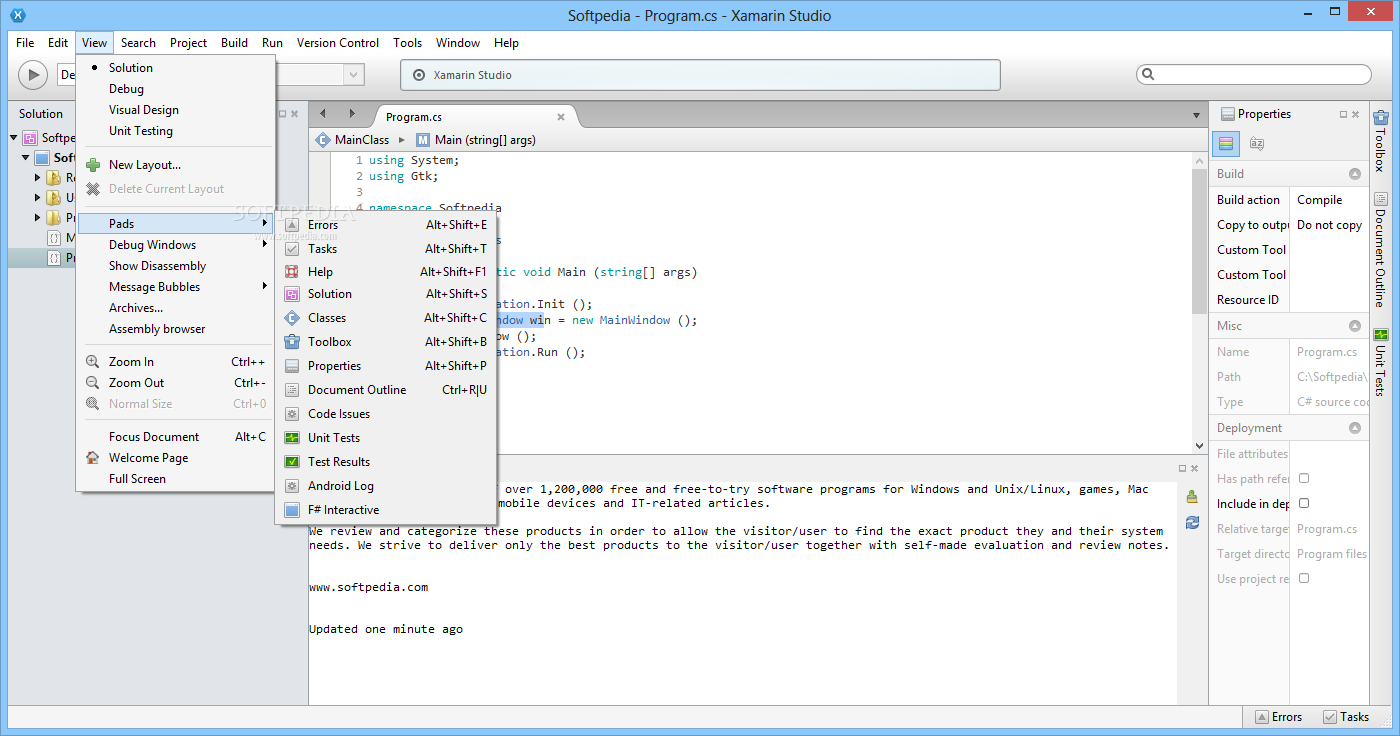
Task: Click the Test Results pad icon
Action: pos(292,462)
